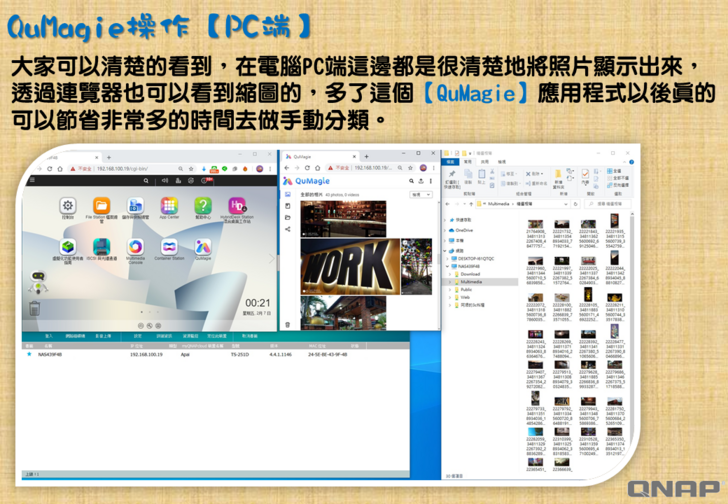Click the volume control icon in QTS top bar
Image resolution: width=728 pixels, height=504 pixels.
coord(165,181)
